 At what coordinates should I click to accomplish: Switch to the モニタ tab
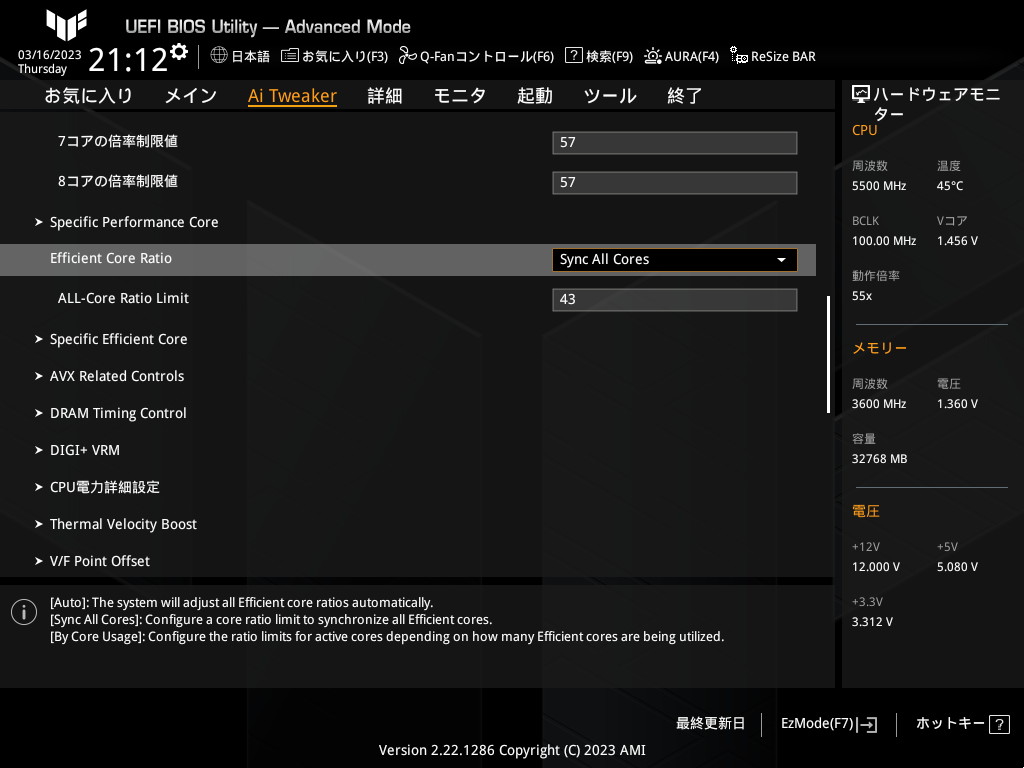click(x=460, y=96)
